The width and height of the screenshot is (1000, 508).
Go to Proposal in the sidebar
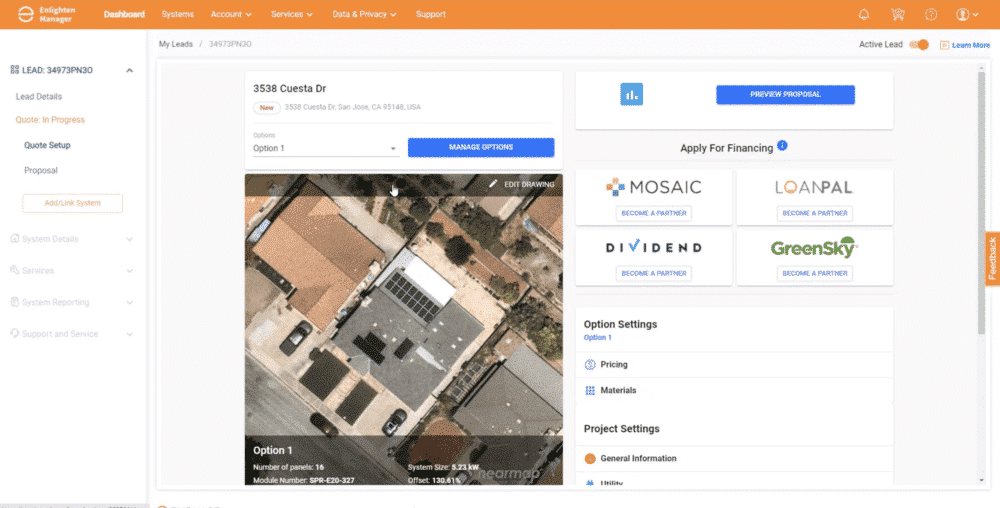point(41,170)
